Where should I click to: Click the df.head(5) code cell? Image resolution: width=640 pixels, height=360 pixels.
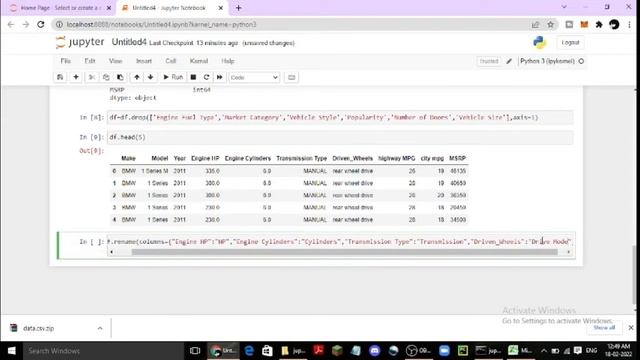pos(340,138)
